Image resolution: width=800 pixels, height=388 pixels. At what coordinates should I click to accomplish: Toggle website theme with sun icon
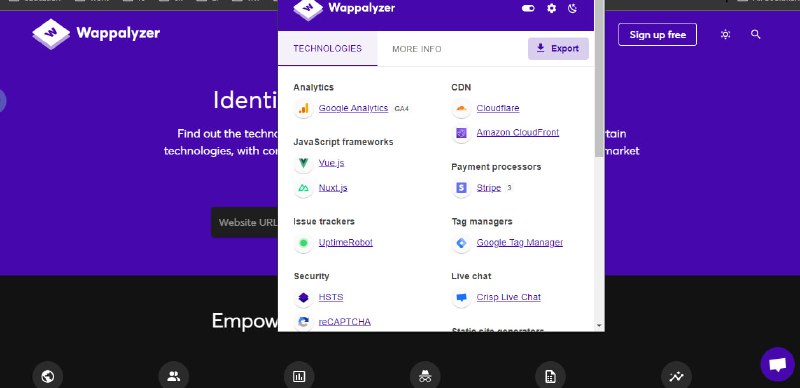coord(725,35)
